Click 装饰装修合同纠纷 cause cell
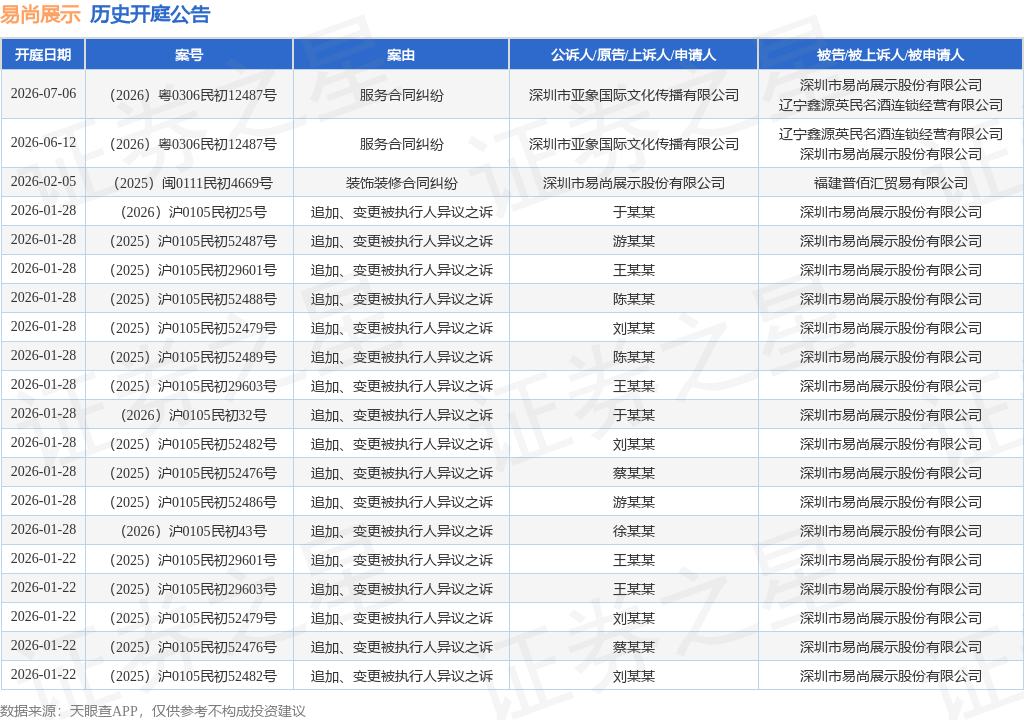The height and width of the screenshot is (720, 1024). (x=401, y=183)
